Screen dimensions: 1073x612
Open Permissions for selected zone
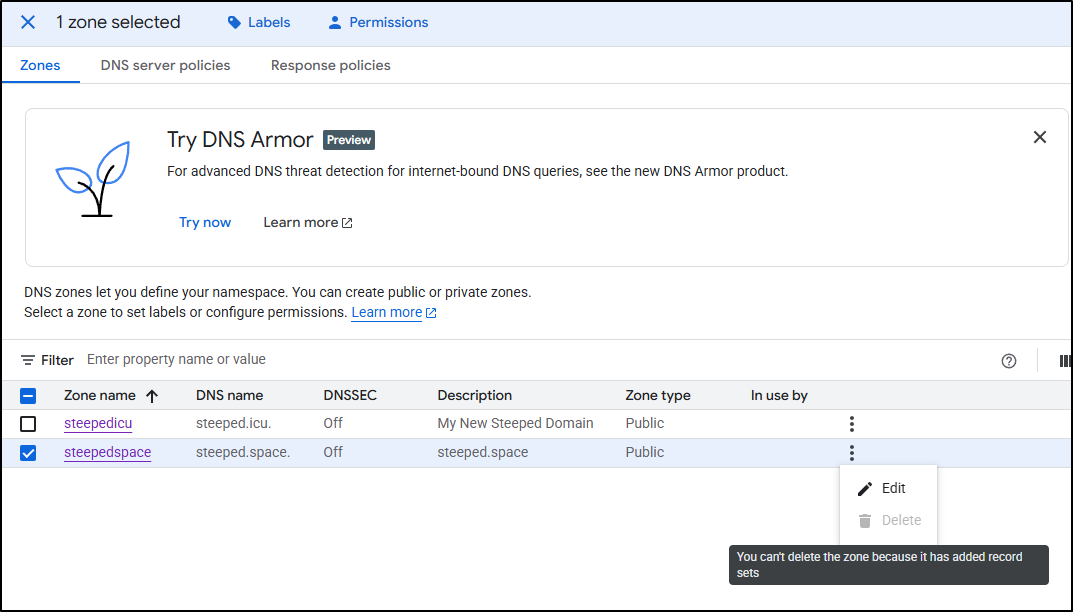coord(378,22)
